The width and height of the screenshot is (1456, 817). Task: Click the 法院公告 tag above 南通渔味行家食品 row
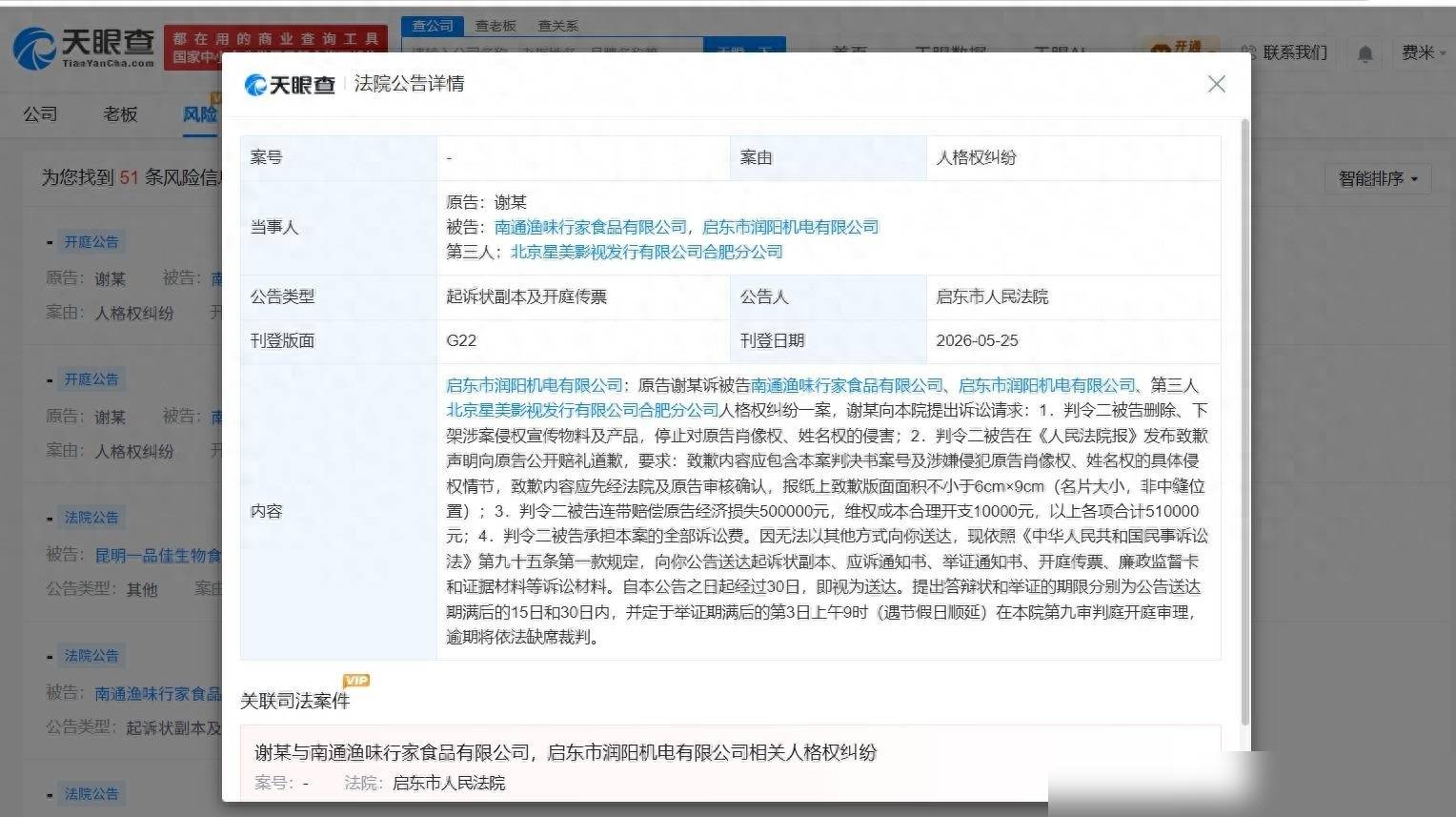click(x=91, y=656)
